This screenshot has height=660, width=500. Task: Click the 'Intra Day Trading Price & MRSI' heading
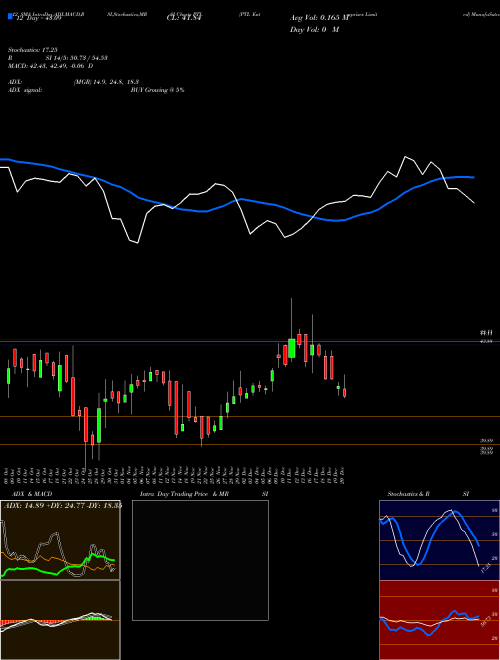click(204, 494)
